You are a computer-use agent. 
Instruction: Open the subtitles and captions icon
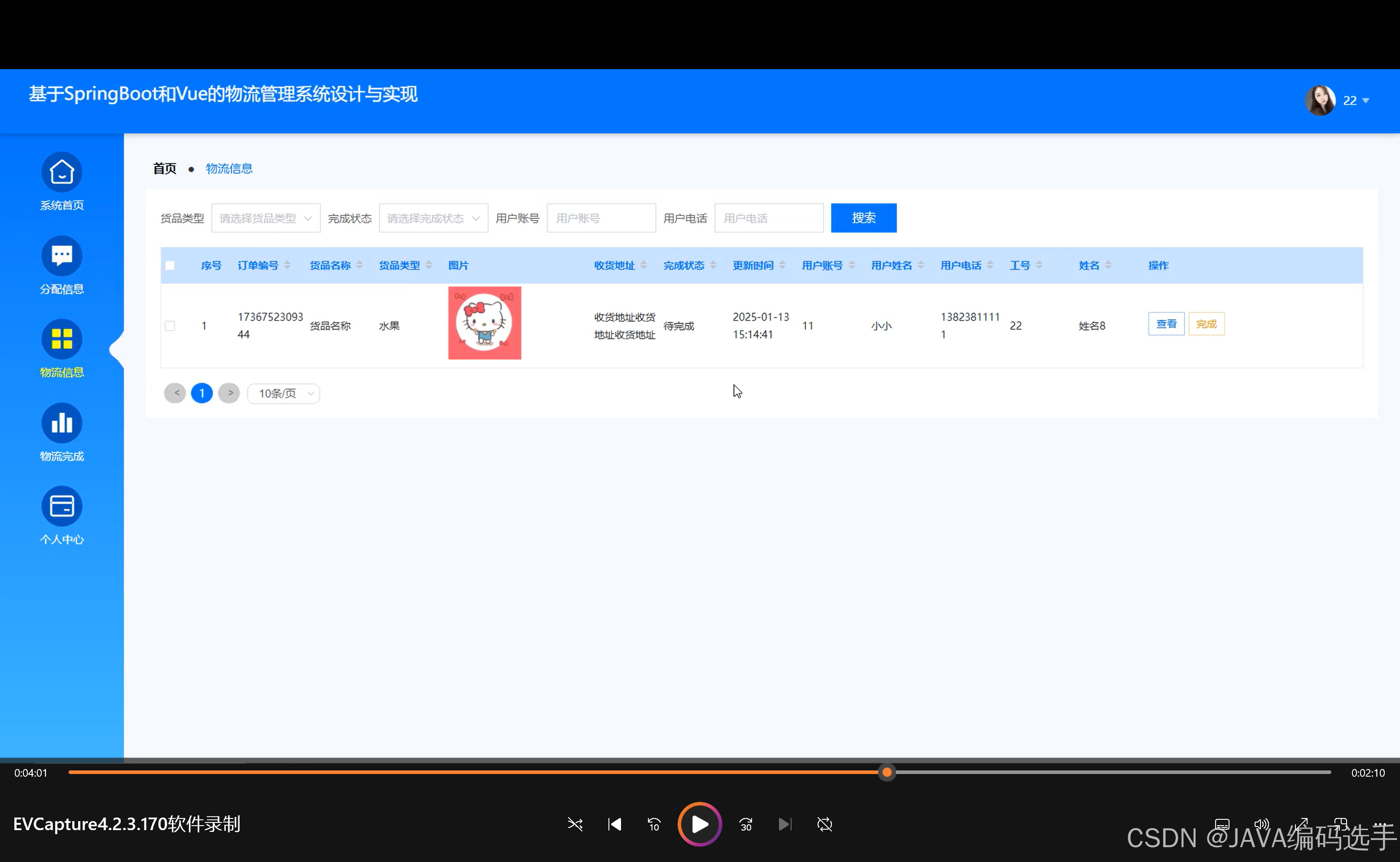[x=1222, y=824]
